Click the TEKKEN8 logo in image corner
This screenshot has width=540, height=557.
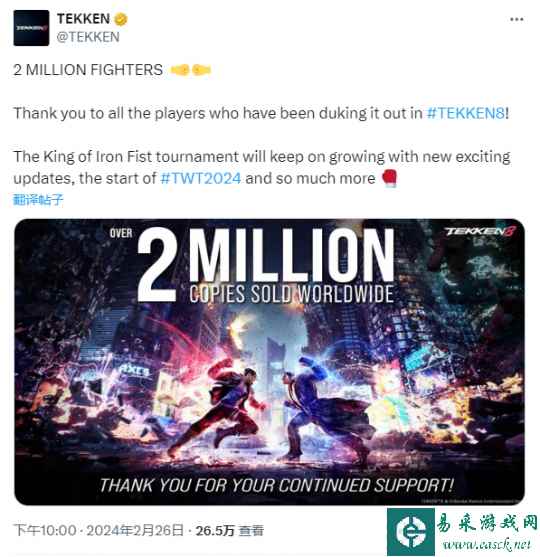pos(480,232)
